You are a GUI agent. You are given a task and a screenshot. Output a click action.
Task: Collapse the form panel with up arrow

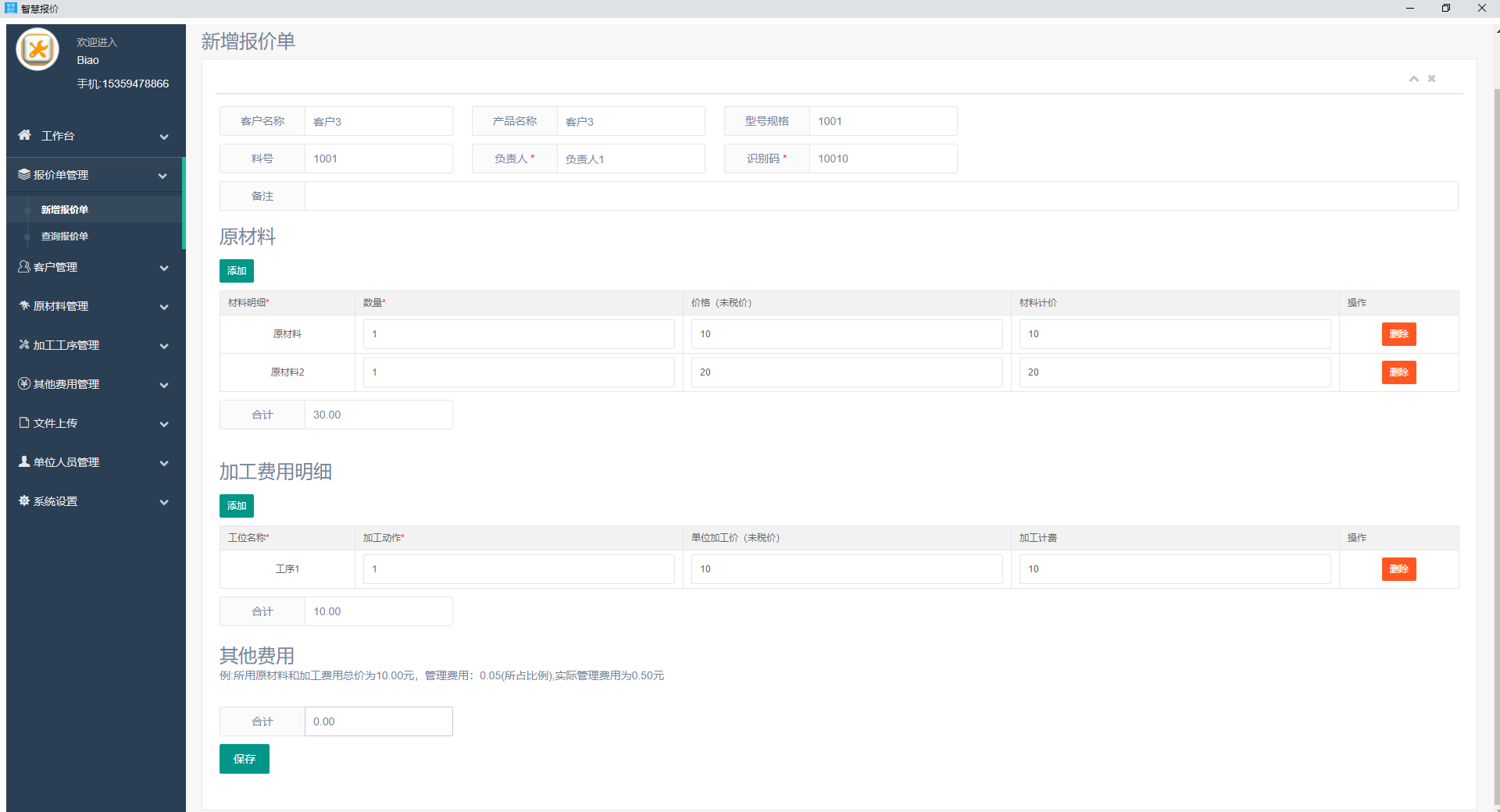coord(1413,78)
